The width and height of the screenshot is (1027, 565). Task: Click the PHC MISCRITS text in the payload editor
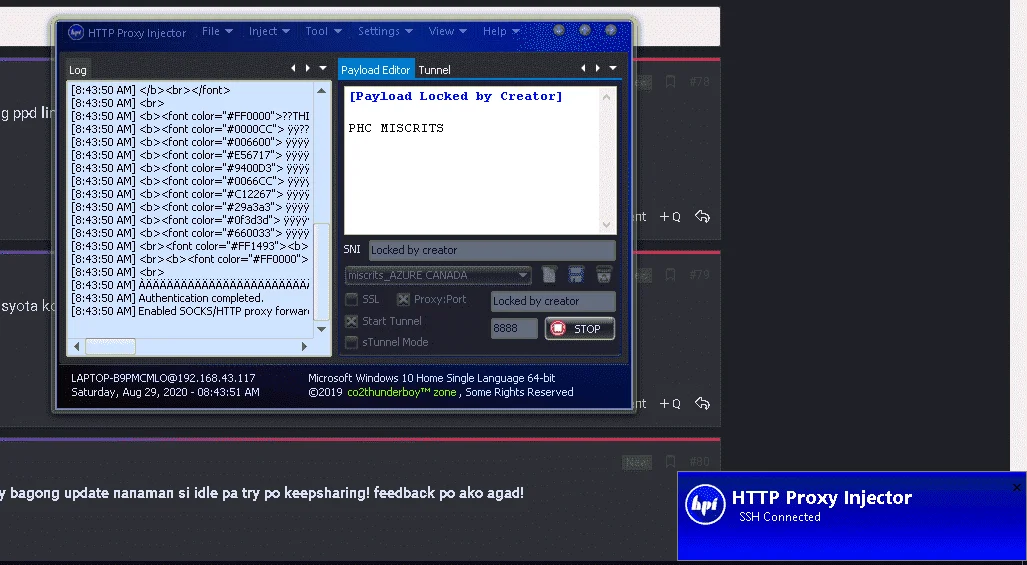pos(396,128)
